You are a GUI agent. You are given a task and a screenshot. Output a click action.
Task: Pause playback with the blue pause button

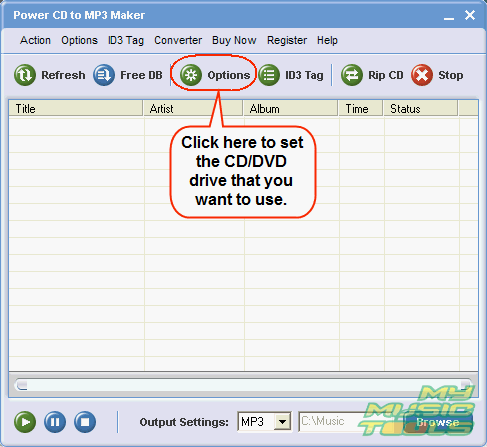coord(55,422)
